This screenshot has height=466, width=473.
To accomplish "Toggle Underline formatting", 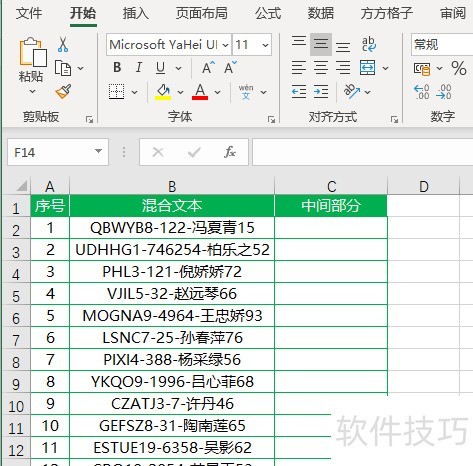I will click(x=160, y=68).
